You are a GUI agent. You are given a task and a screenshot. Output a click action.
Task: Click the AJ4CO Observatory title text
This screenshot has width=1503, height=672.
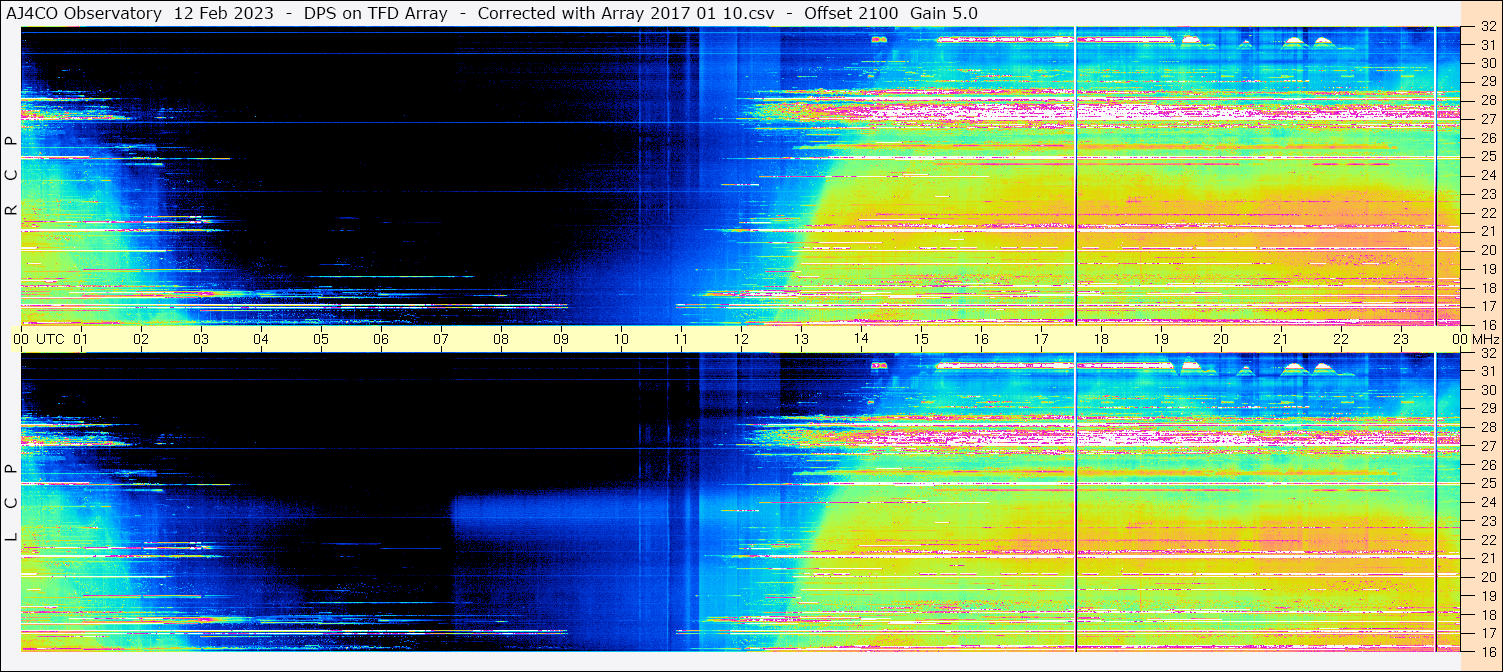pos(84,13)
